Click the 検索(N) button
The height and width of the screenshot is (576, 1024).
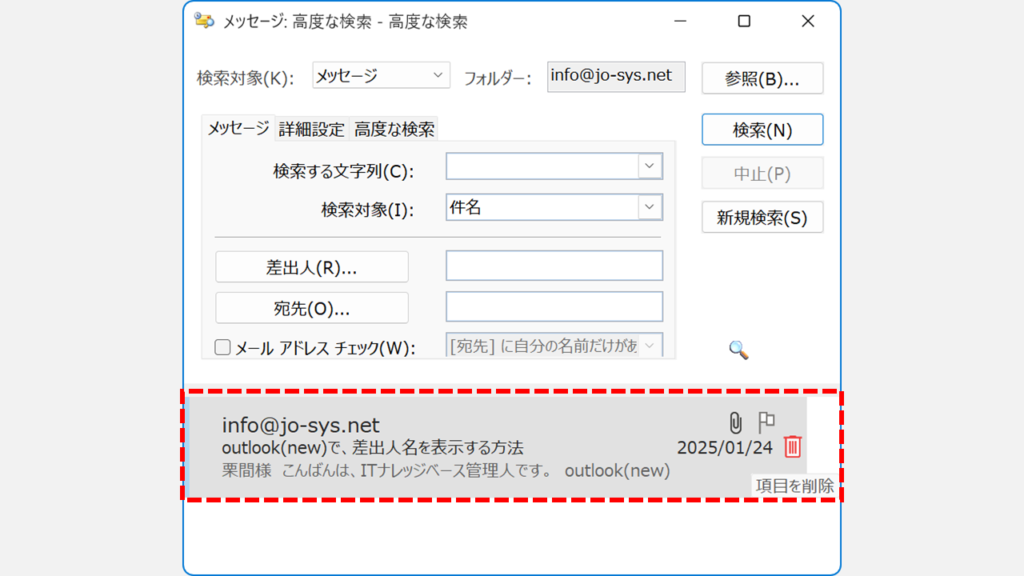(762, 129)
